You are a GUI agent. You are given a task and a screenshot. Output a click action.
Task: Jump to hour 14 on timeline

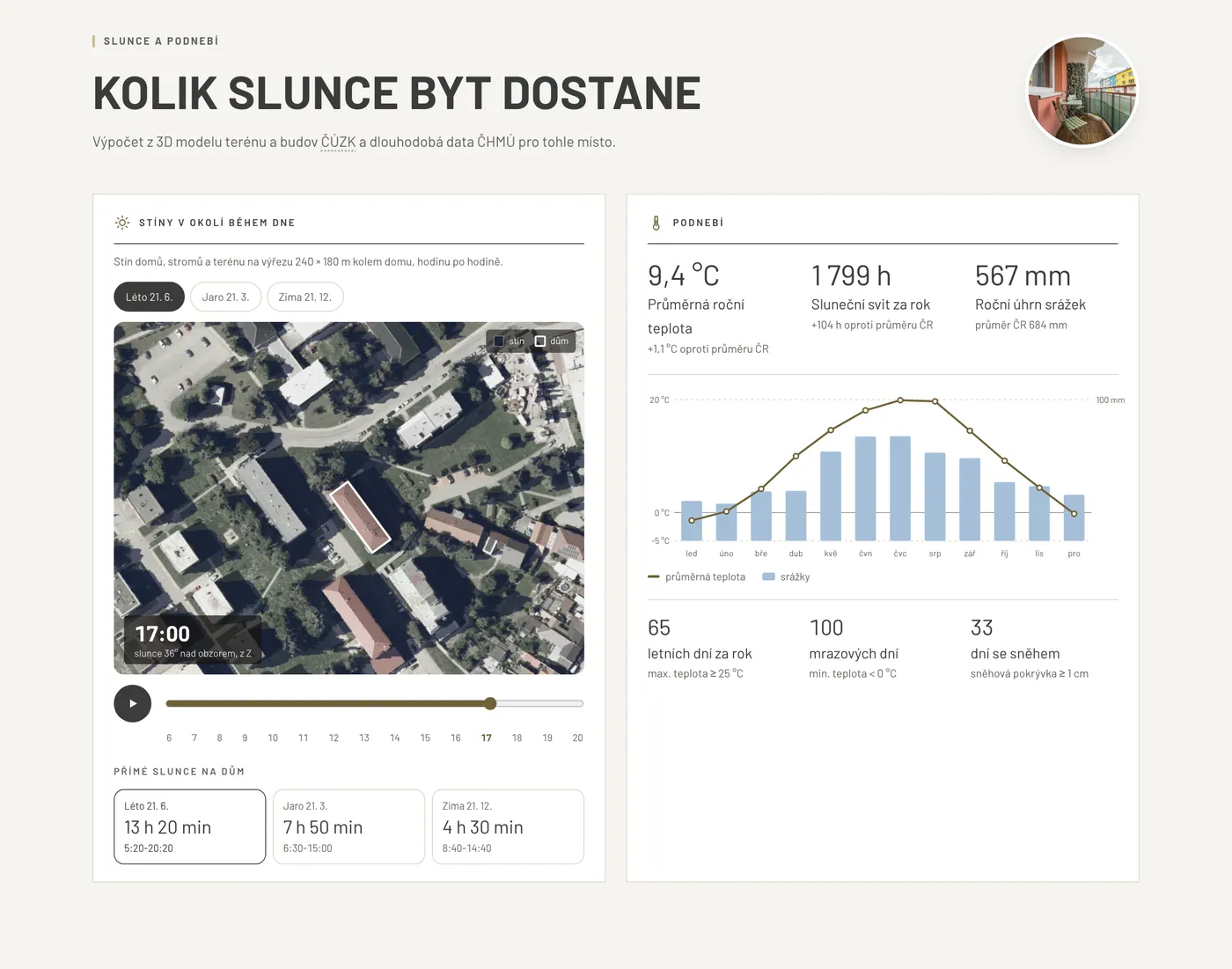(395, 738)
